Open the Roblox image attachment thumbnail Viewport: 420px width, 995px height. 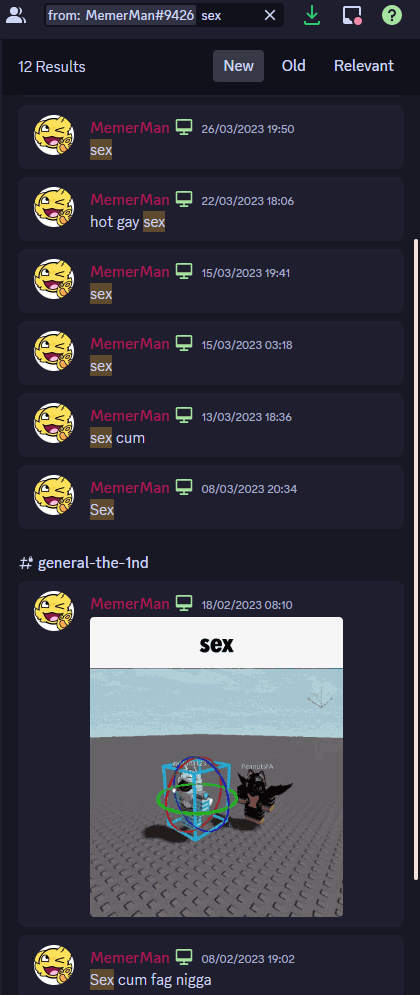[x=216, y=767]
